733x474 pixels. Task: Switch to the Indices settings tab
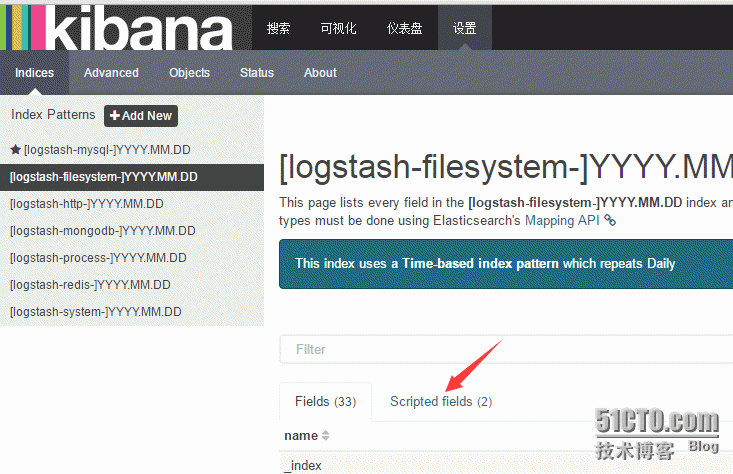click(35, 72)
